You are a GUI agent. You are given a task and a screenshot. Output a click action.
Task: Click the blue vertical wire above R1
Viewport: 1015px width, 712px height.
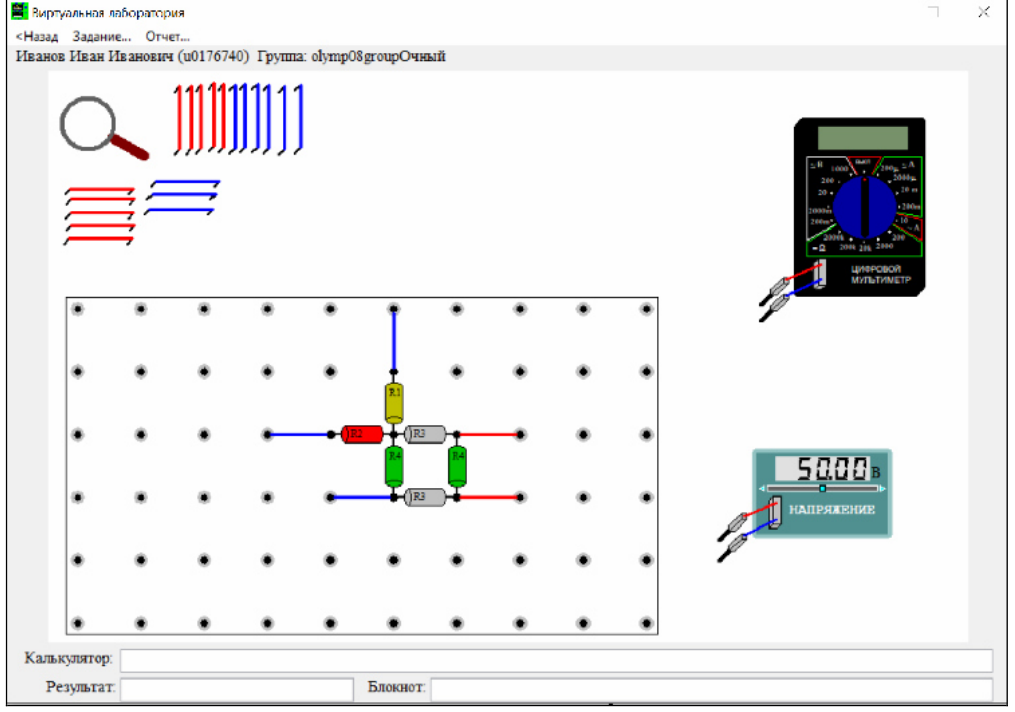pyautogui.click(x=394, y=340)
